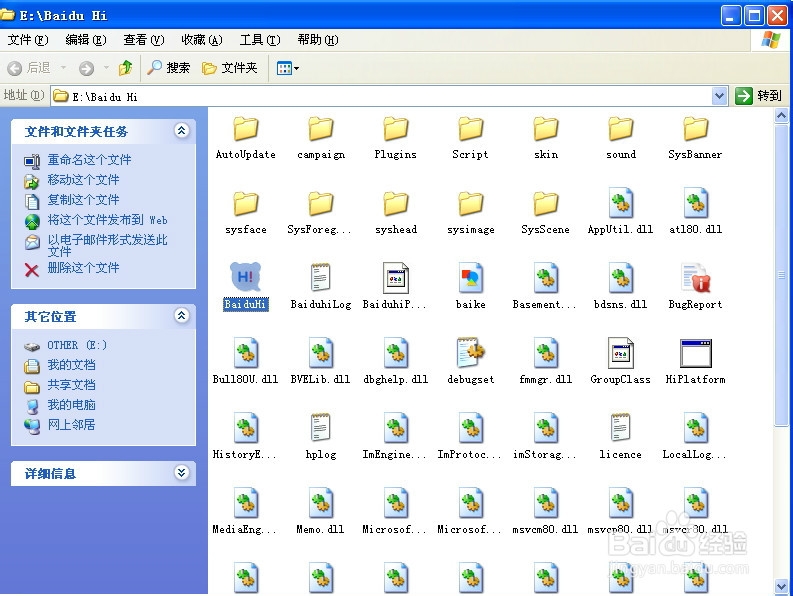Open 我的电脑 location link
The height and width of the screenshot is (596, 793).
[x=71, y=405]
